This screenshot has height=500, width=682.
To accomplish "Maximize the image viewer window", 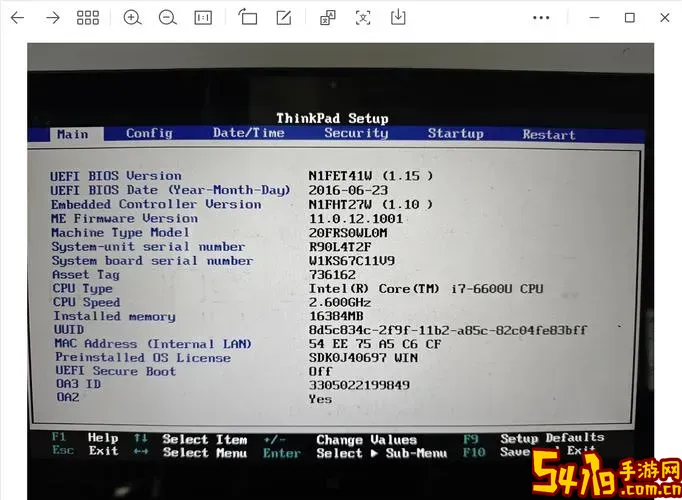I will tap(629, 18).
